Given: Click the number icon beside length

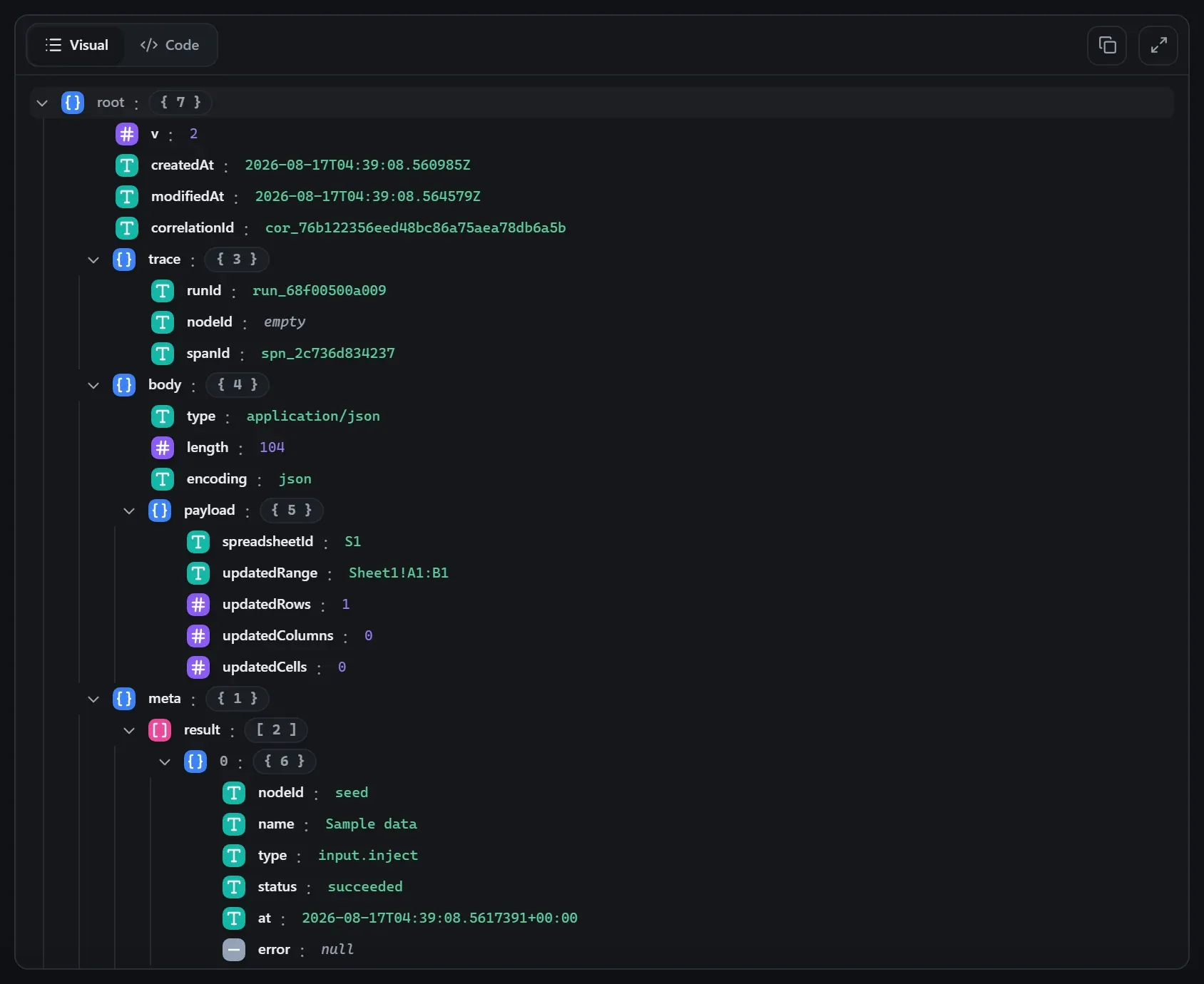Looking at the screenshot, I should click(163, 448).
